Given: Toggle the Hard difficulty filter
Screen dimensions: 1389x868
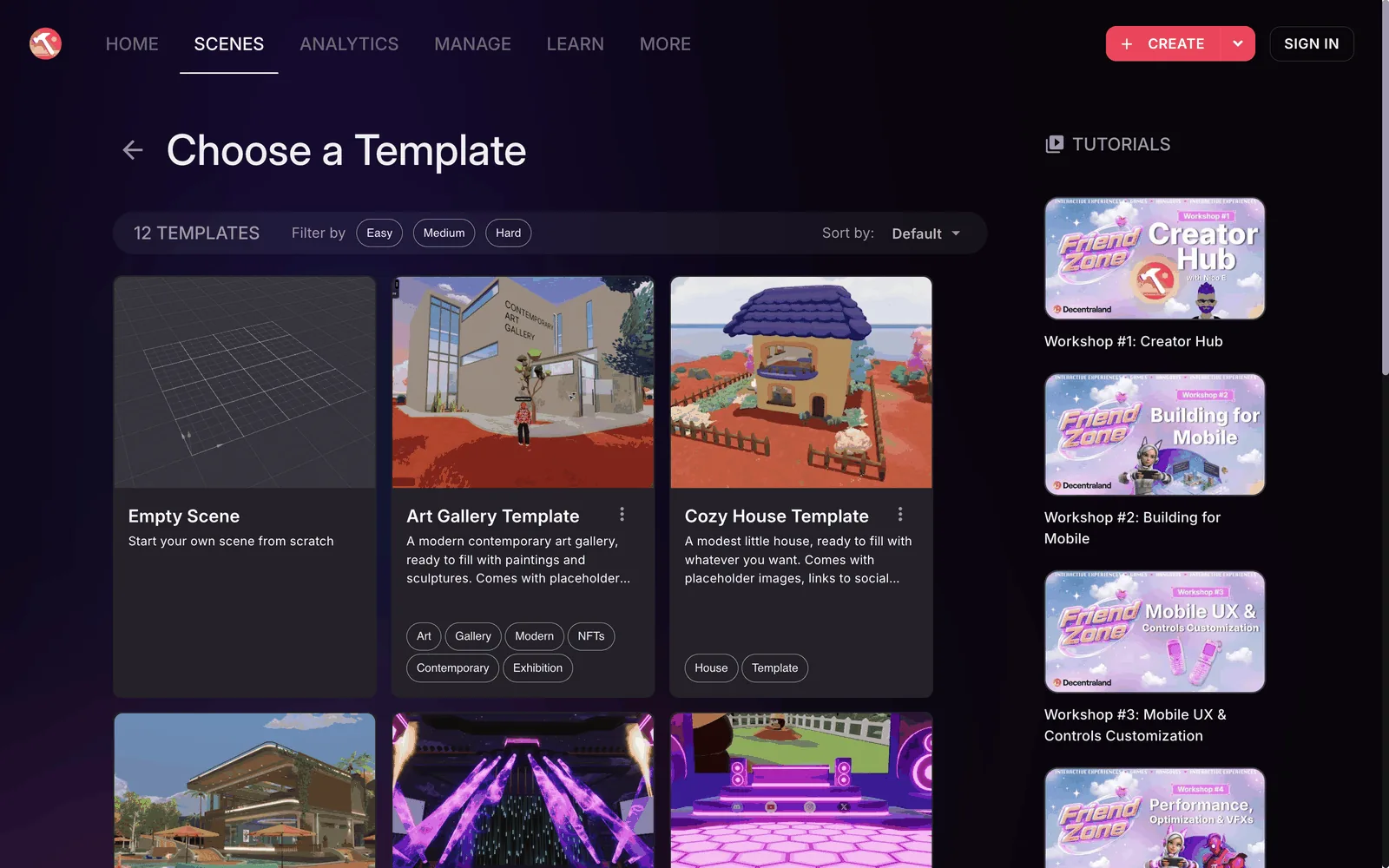Looking at the screenshot, I should pyautogui.click(x=509, y=233).
